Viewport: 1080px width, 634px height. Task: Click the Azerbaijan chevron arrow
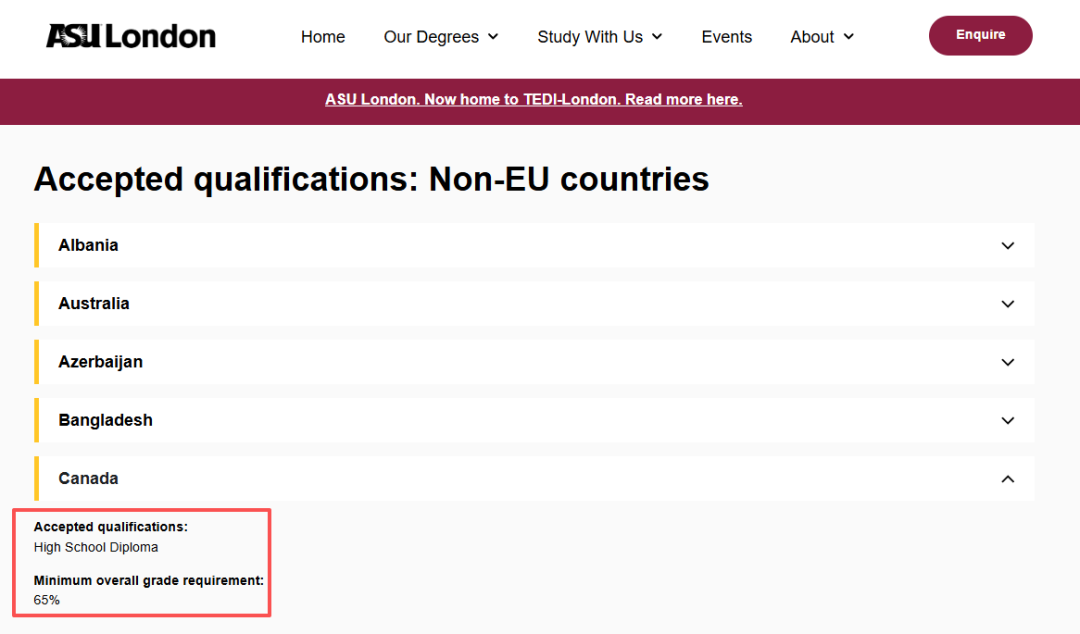(x=1008, y=362)
